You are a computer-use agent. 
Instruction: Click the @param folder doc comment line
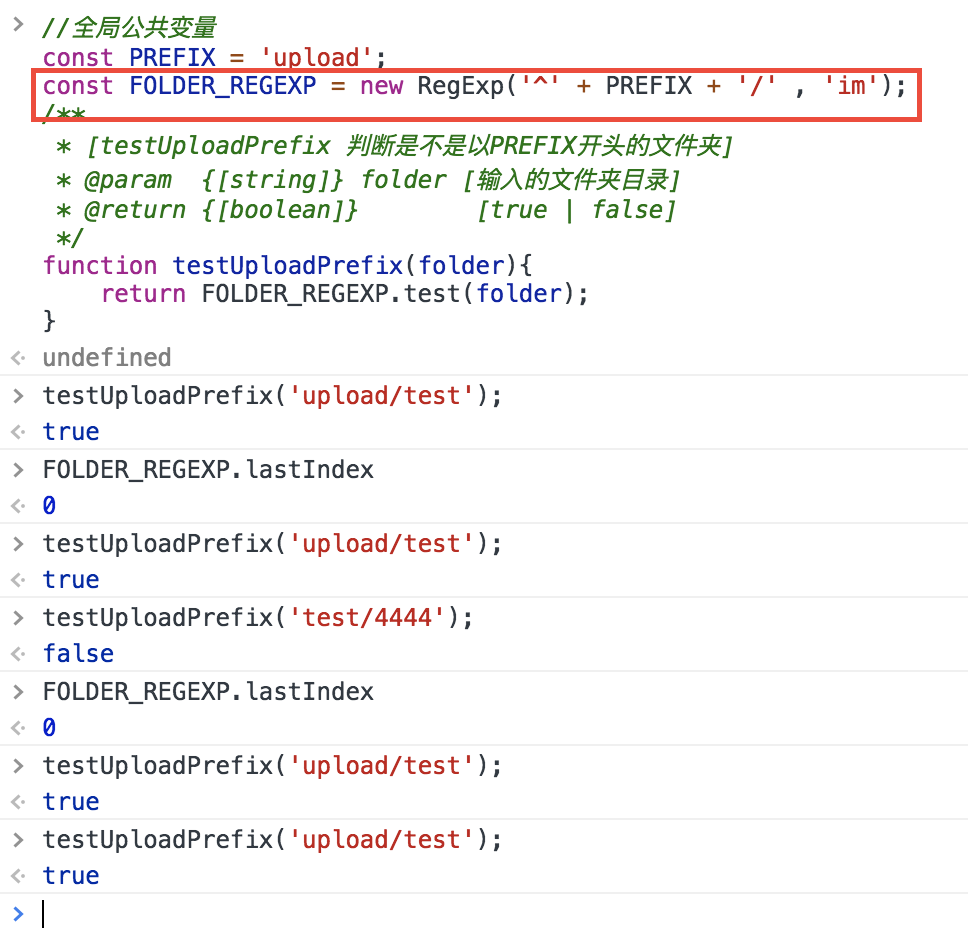point(368,180)
